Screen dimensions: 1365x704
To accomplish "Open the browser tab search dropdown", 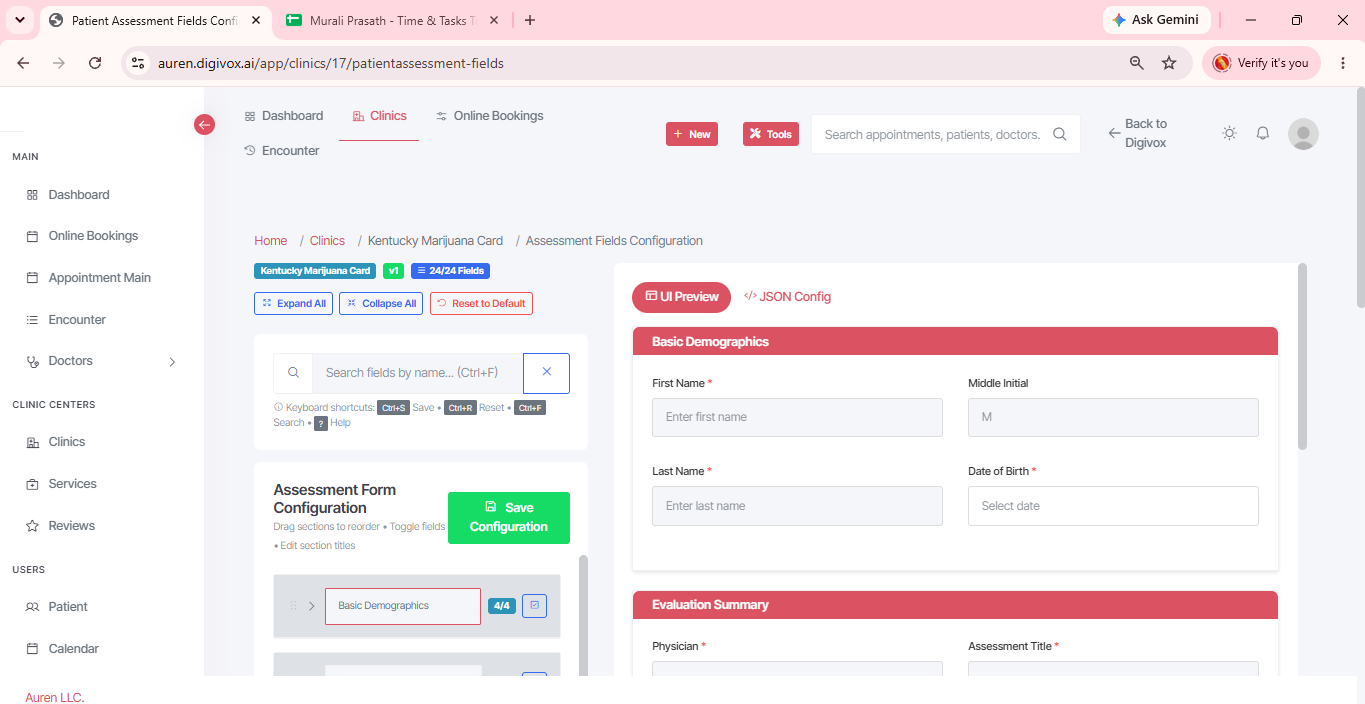I will pos(20,20).
